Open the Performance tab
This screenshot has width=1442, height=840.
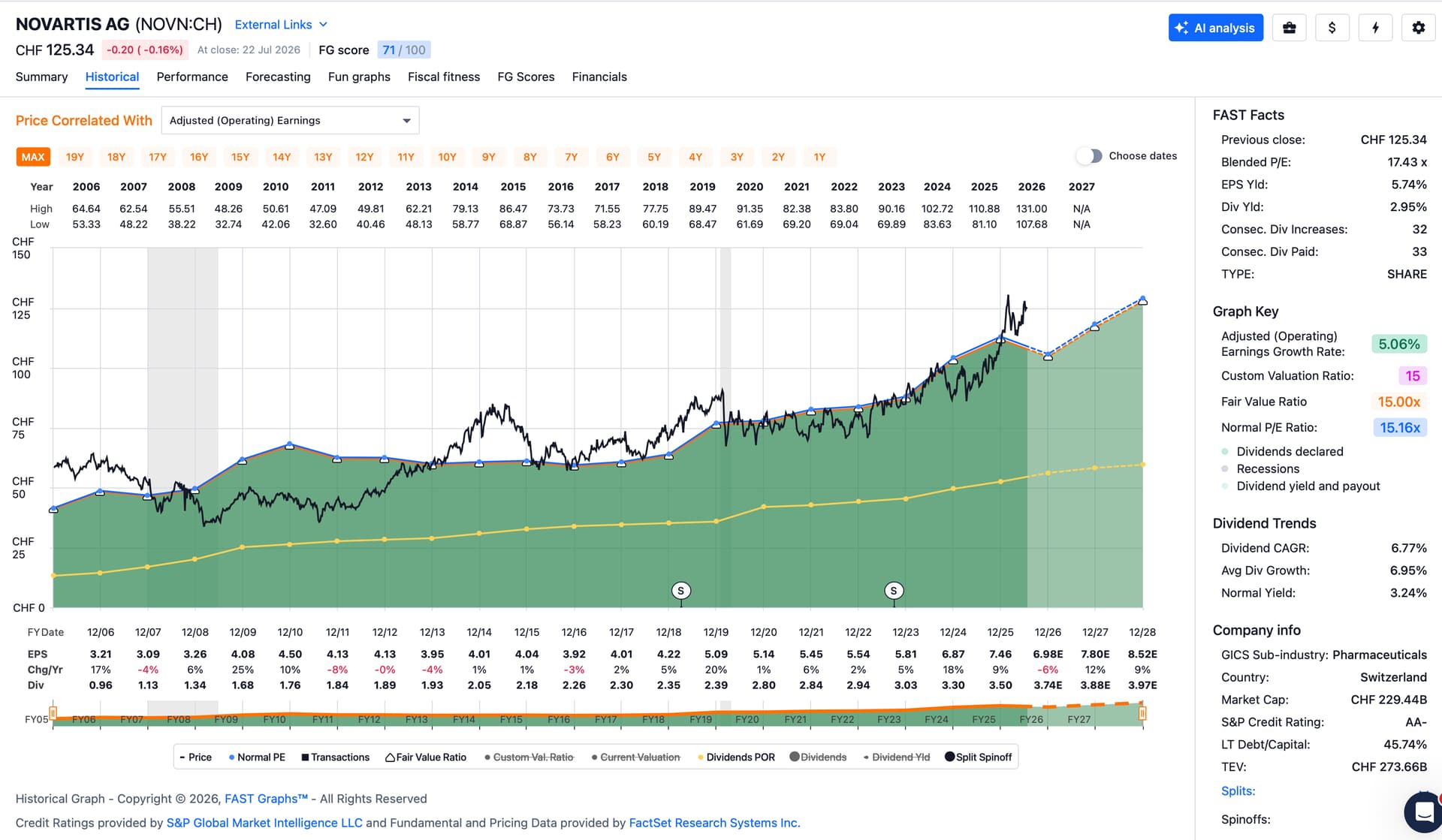192,77
